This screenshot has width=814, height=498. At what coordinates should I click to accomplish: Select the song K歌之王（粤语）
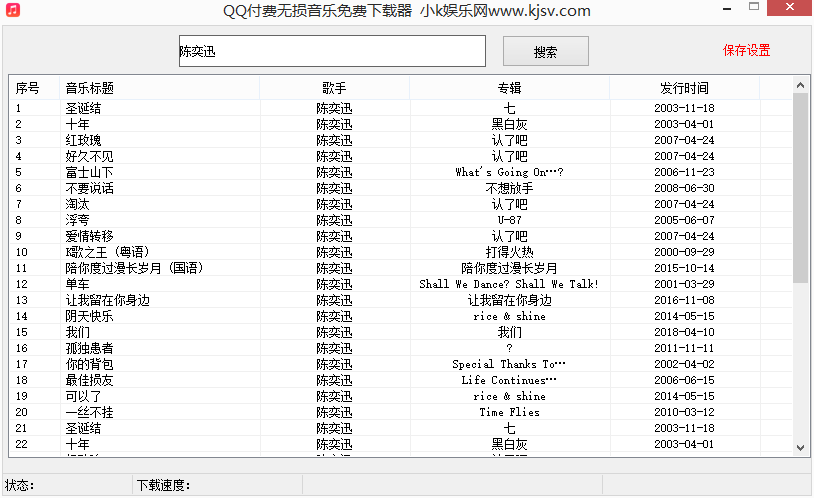click(107, 252)
